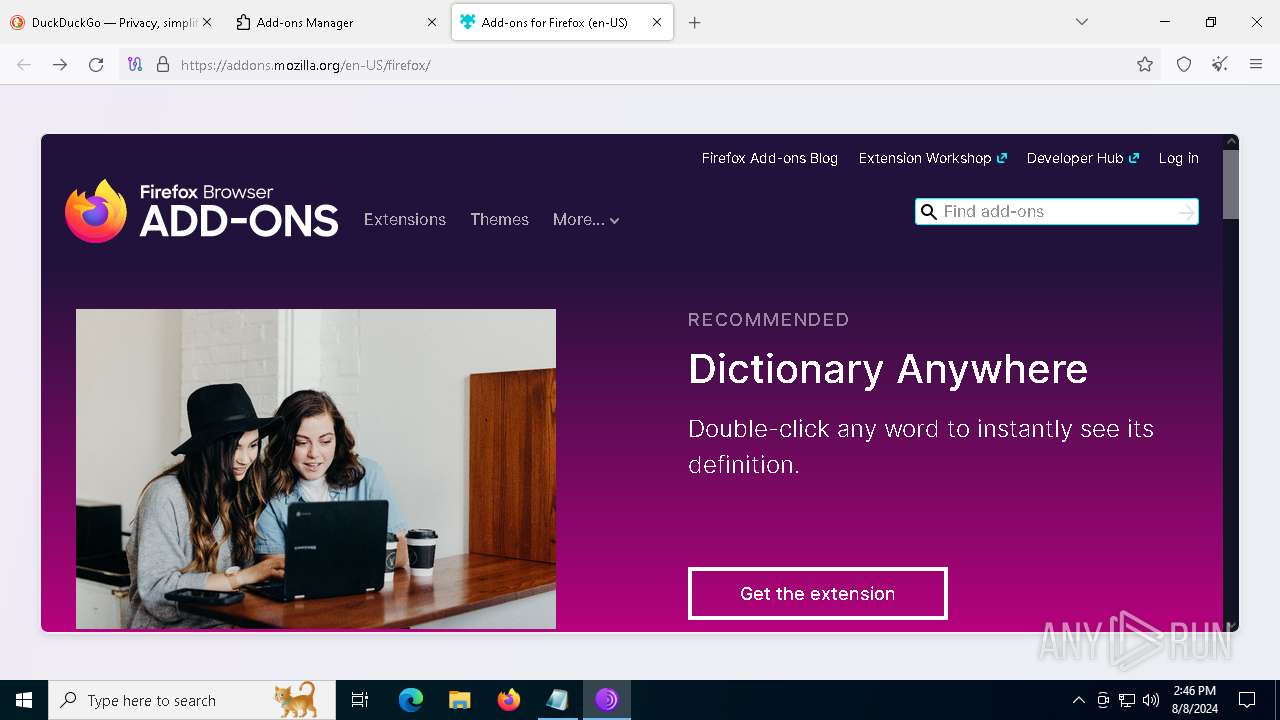Open Developer Hub link
Viewport: 1280px width, 720px height.
[x=1082, y=158]
